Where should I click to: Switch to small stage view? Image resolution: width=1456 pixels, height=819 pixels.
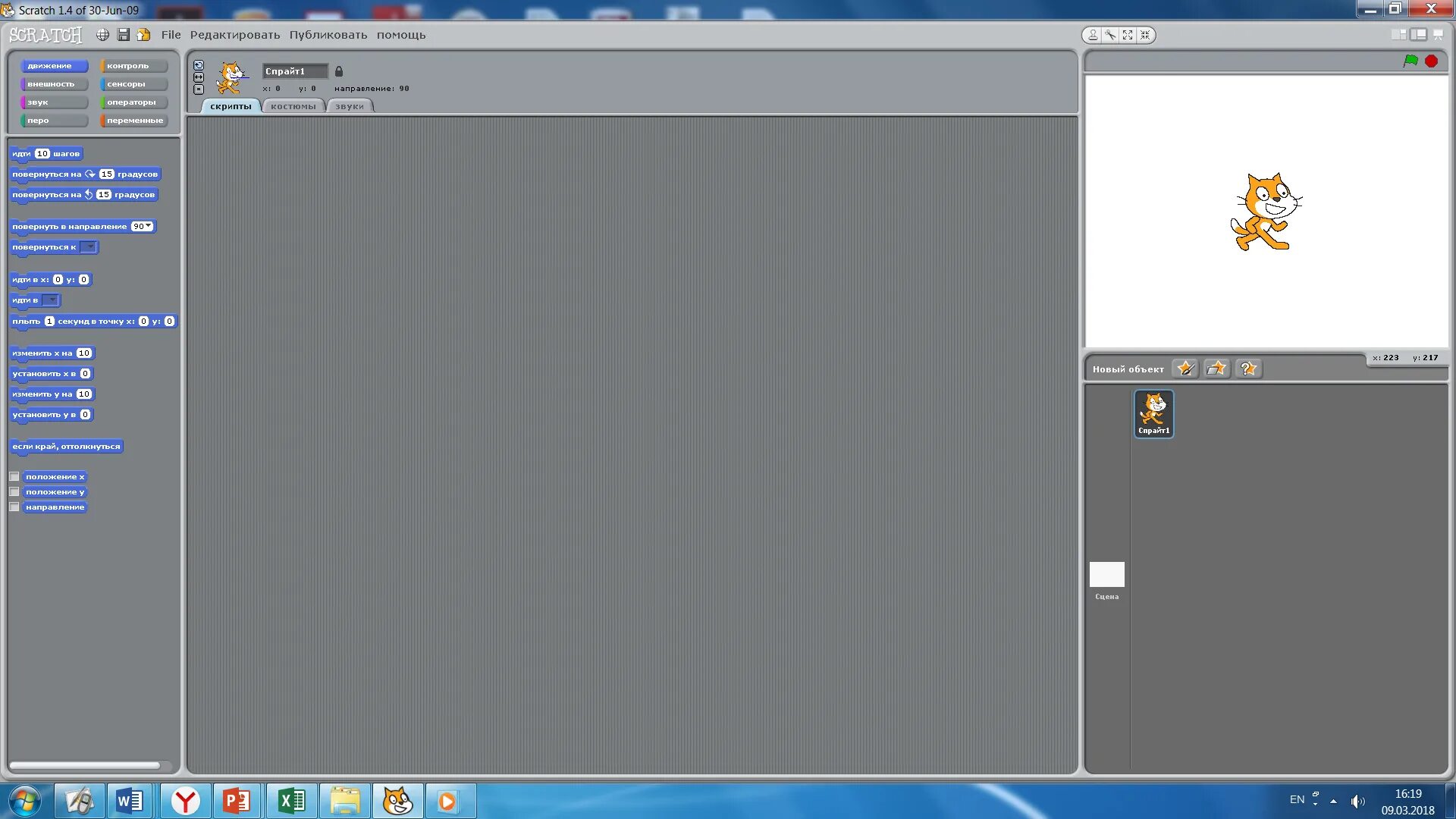1398,35
